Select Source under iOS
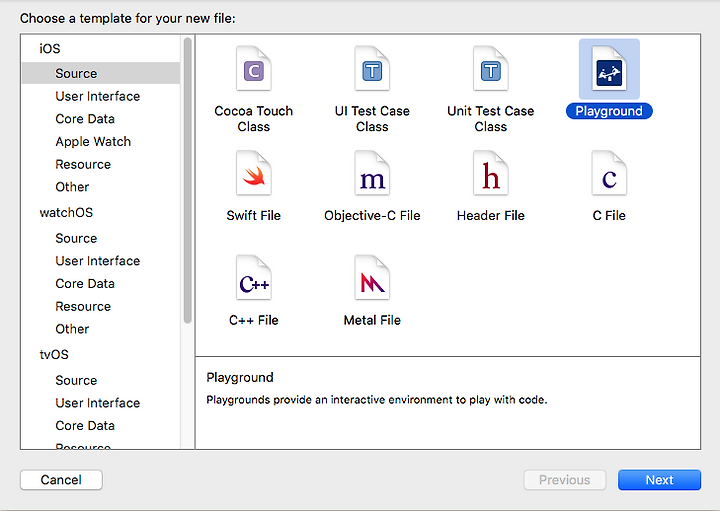The width and height of the screenshot is (720, 511). pos(101,73)
